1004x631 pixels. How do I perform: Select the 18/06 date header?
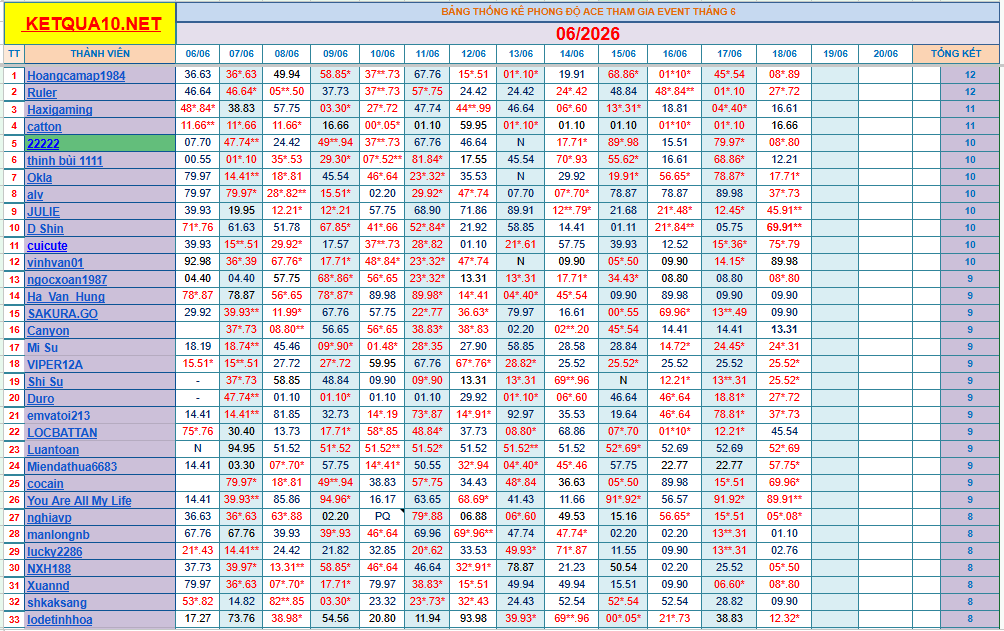click(784, 54)
